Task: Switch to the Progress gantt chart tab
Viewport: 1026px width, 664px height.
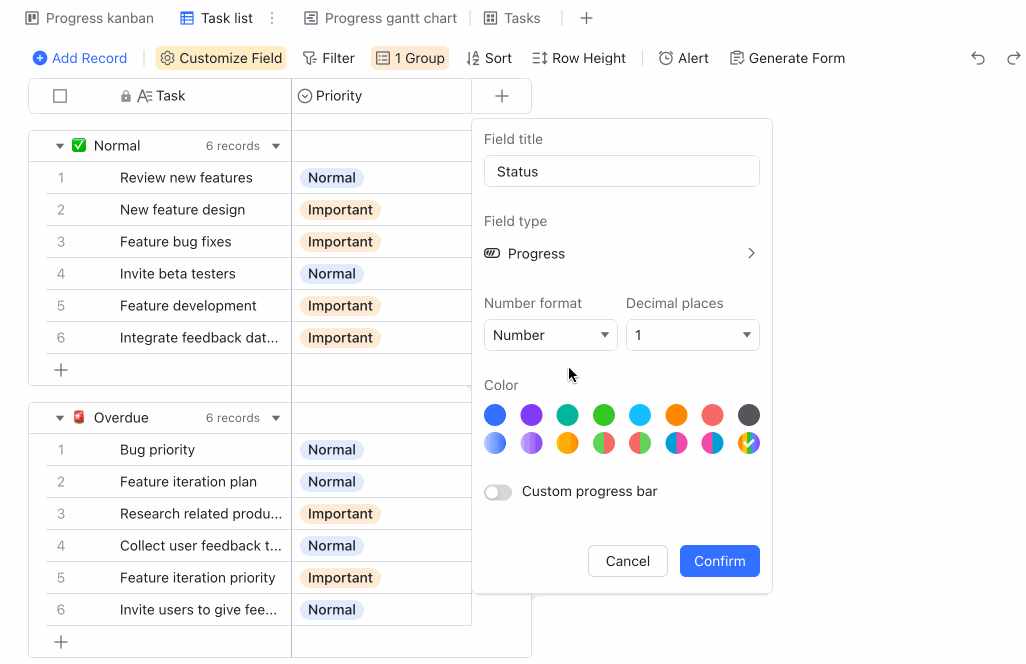Action: [x=380, y=18]
